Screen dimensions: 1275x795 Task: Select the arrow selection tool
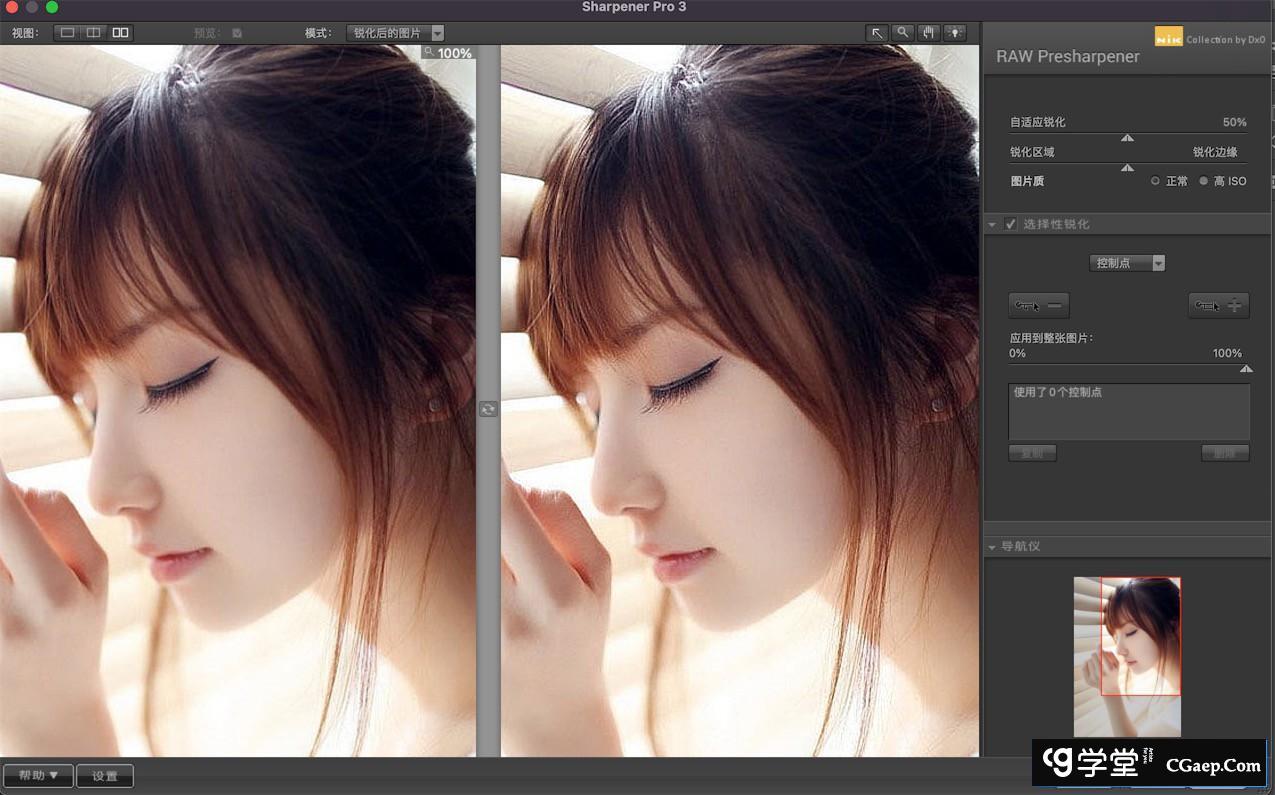(x=877, y=33)
